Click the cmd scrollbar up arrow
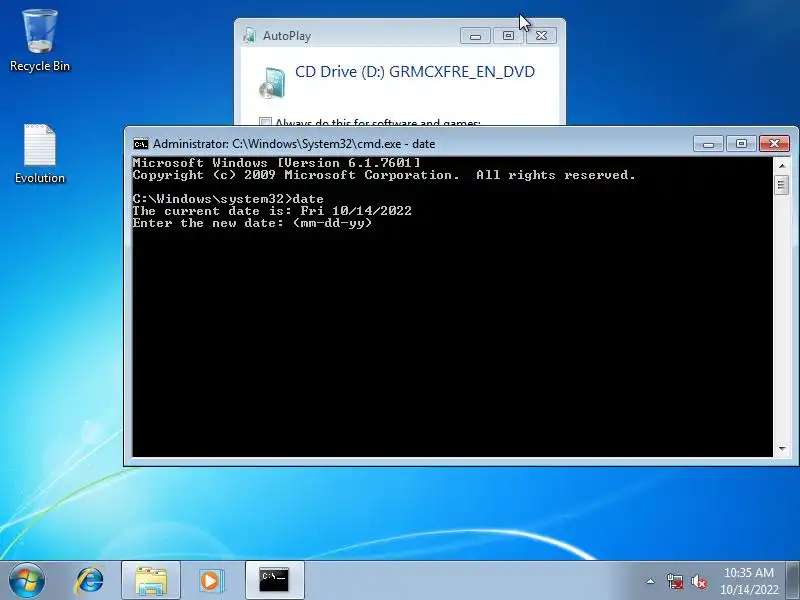800x600 pixels. [782, 165]
